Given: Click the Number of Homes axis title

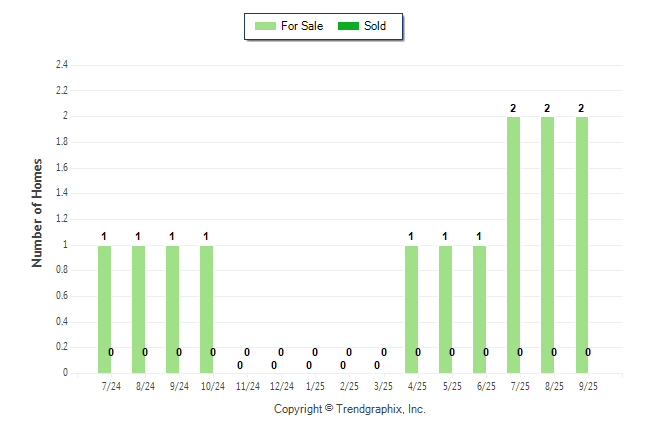Looking at the screenshot, I should pyautogui.click(x=38, y=212).
